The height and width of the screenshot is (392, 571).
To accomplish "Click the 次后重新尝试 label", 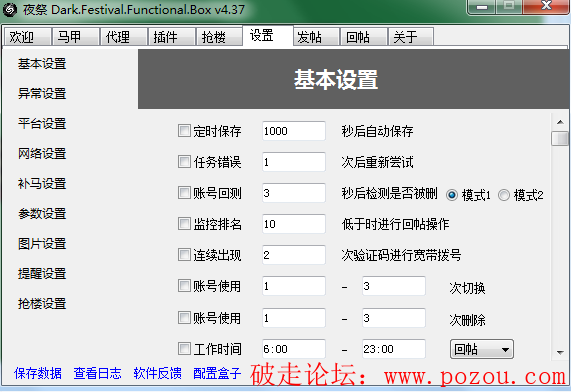I will pyautogui.click(x=377, y=162).
